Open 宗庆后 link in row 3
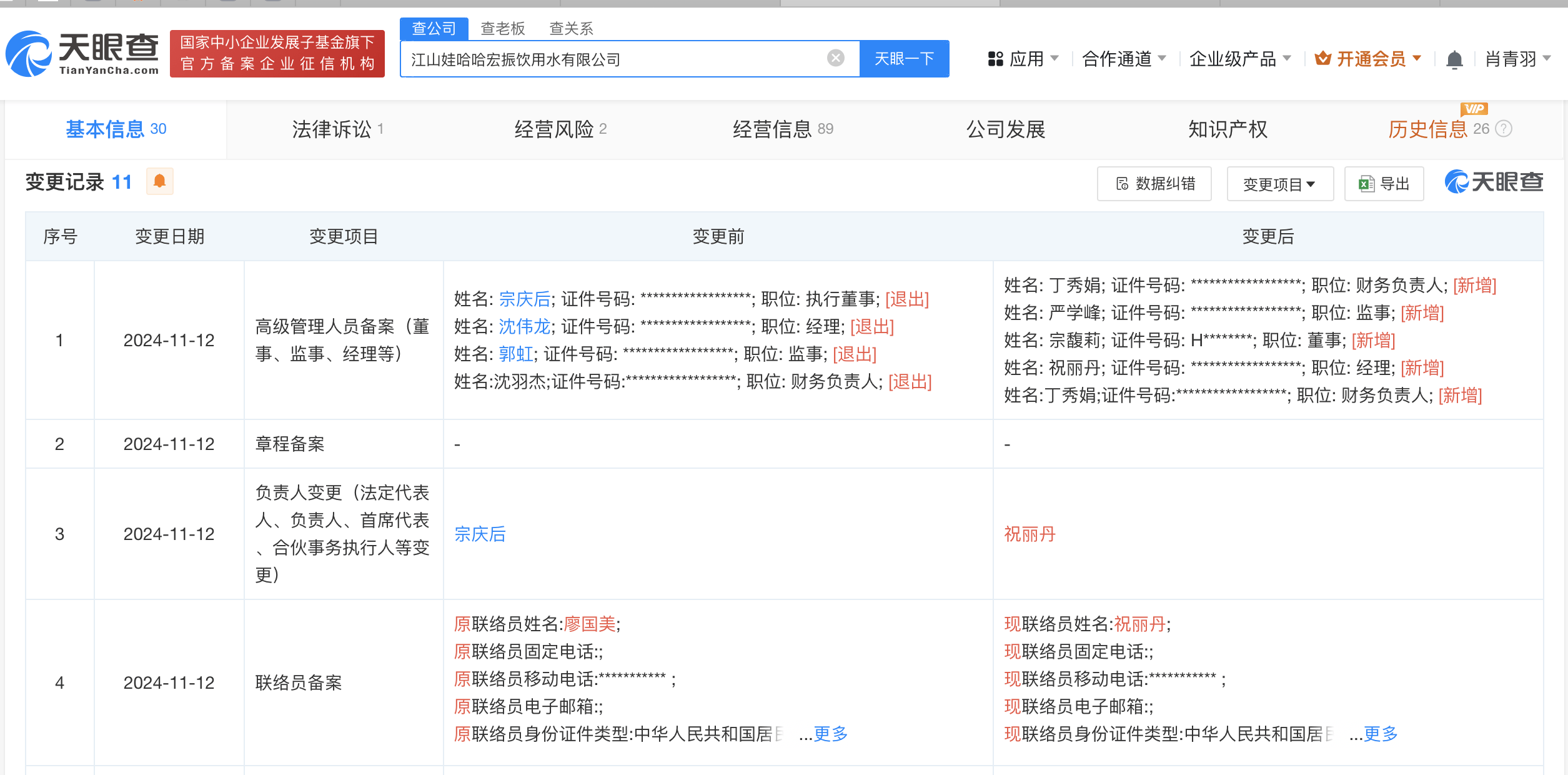The height and width of the screenshot is (775, 1568). tap(480, 534)
